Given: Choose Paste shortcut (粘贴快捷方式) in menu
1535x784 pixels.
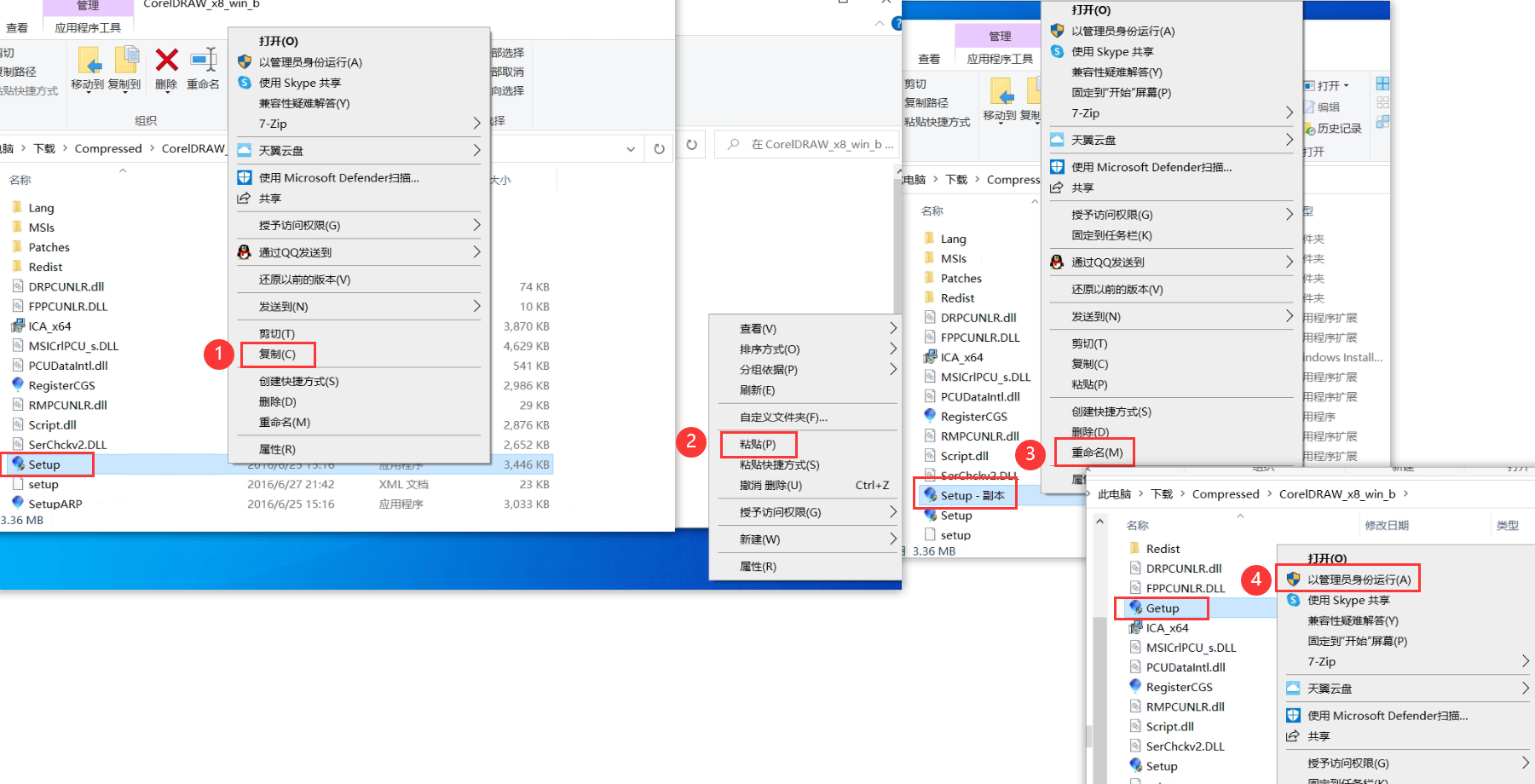Looking at the screenshot, I should coord(779,465).
